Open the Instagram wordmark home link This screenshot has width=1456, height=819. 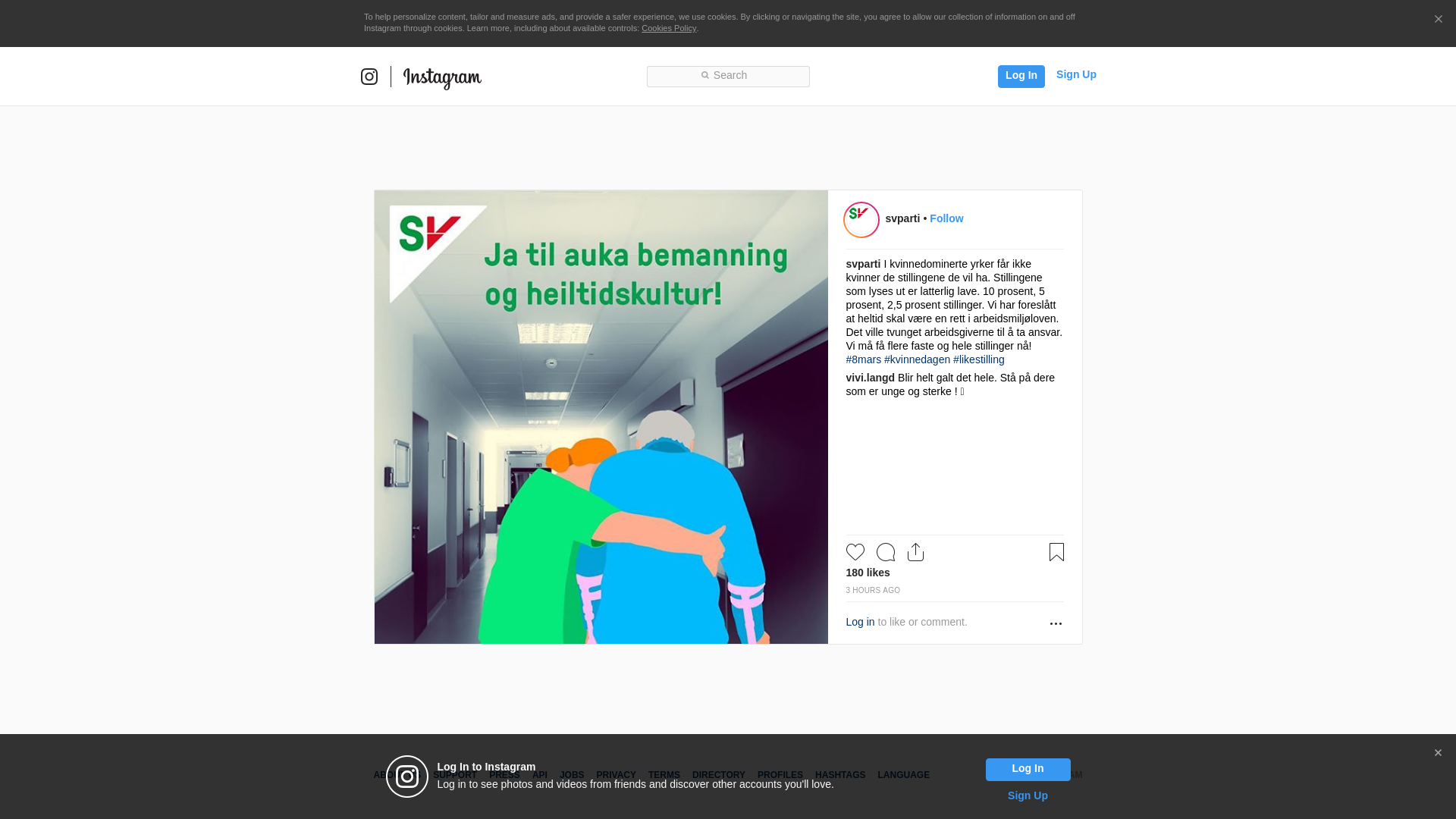coord(442,78)
